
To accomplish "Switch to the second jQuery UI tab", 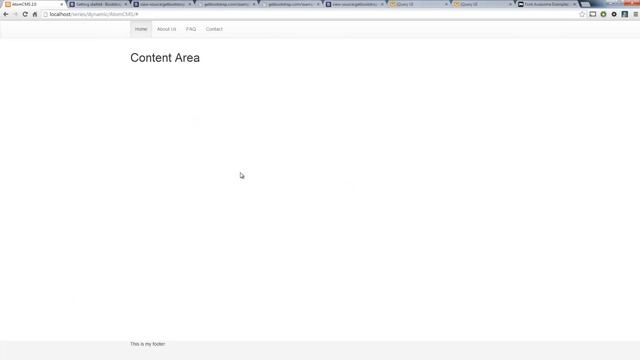I will point(482,4).
